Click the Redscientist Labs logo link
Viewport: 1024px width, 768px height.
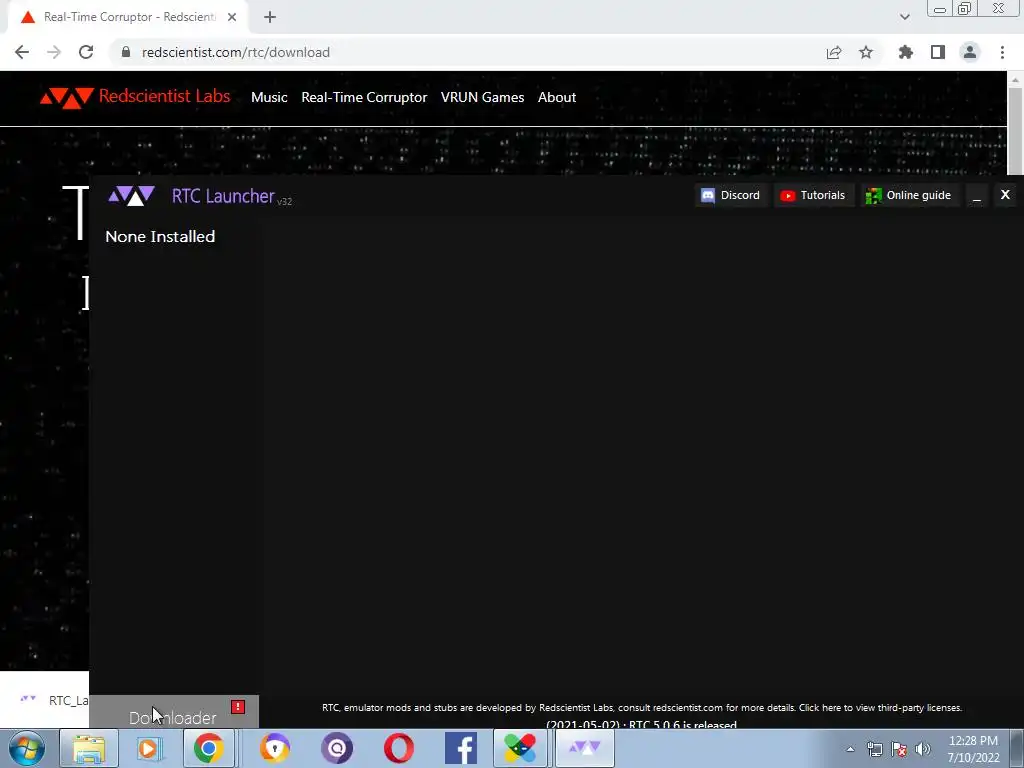coord(135,97)
